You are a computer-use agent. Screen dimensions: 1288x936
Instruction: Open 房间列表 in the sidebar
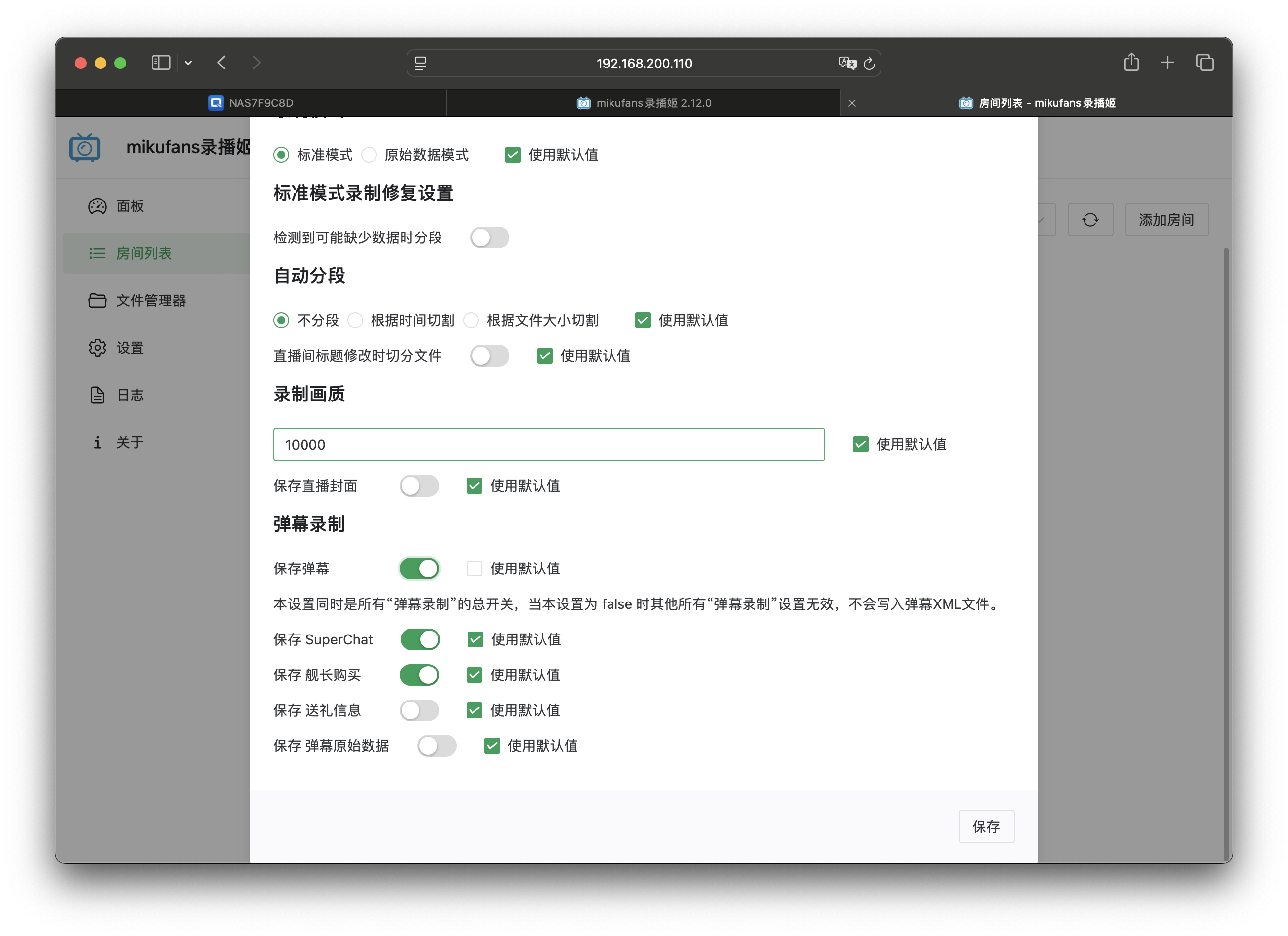coord(156,253)
